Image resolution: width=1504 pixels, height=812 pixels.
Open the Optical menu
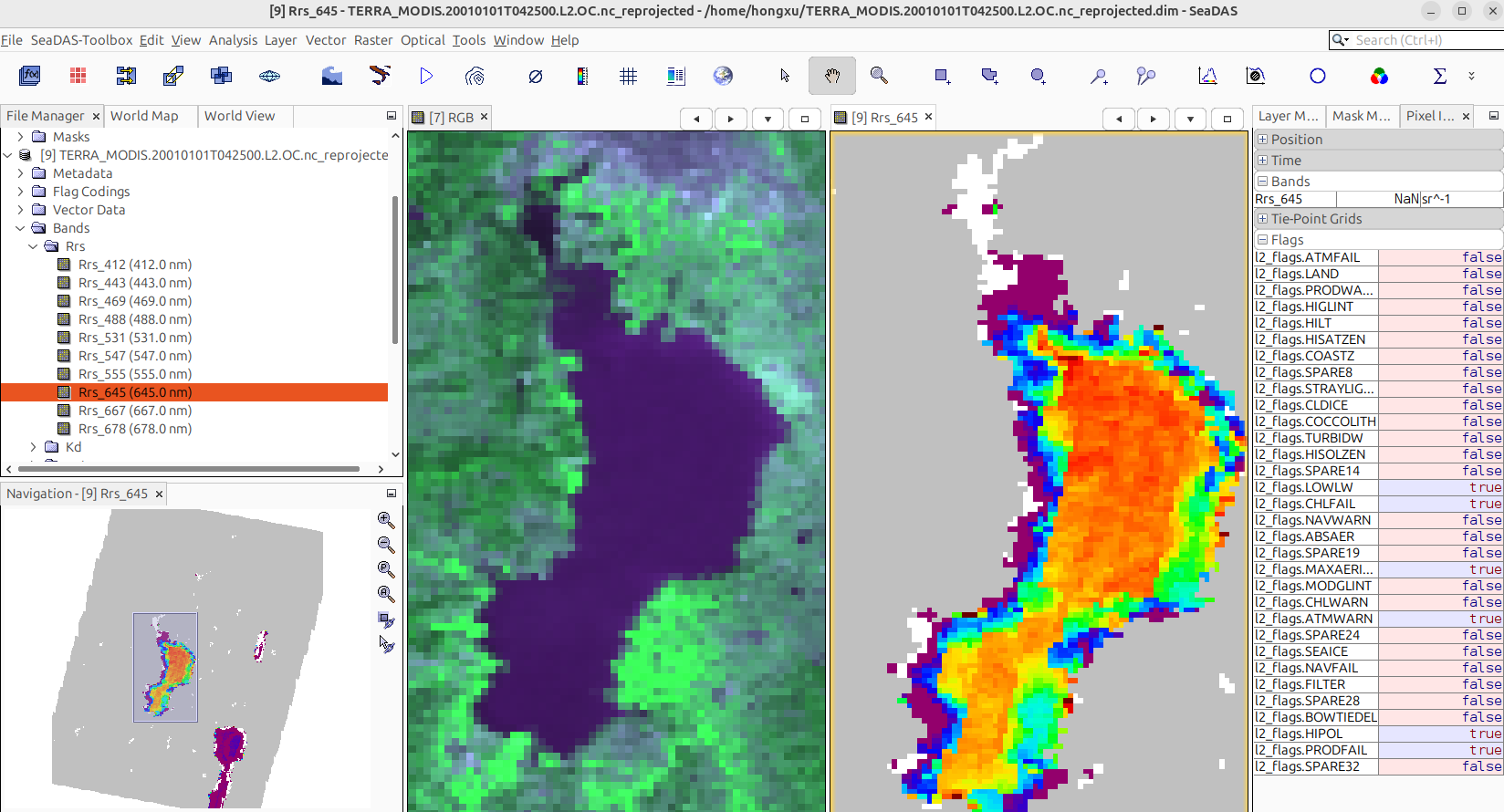coord(423,40)
